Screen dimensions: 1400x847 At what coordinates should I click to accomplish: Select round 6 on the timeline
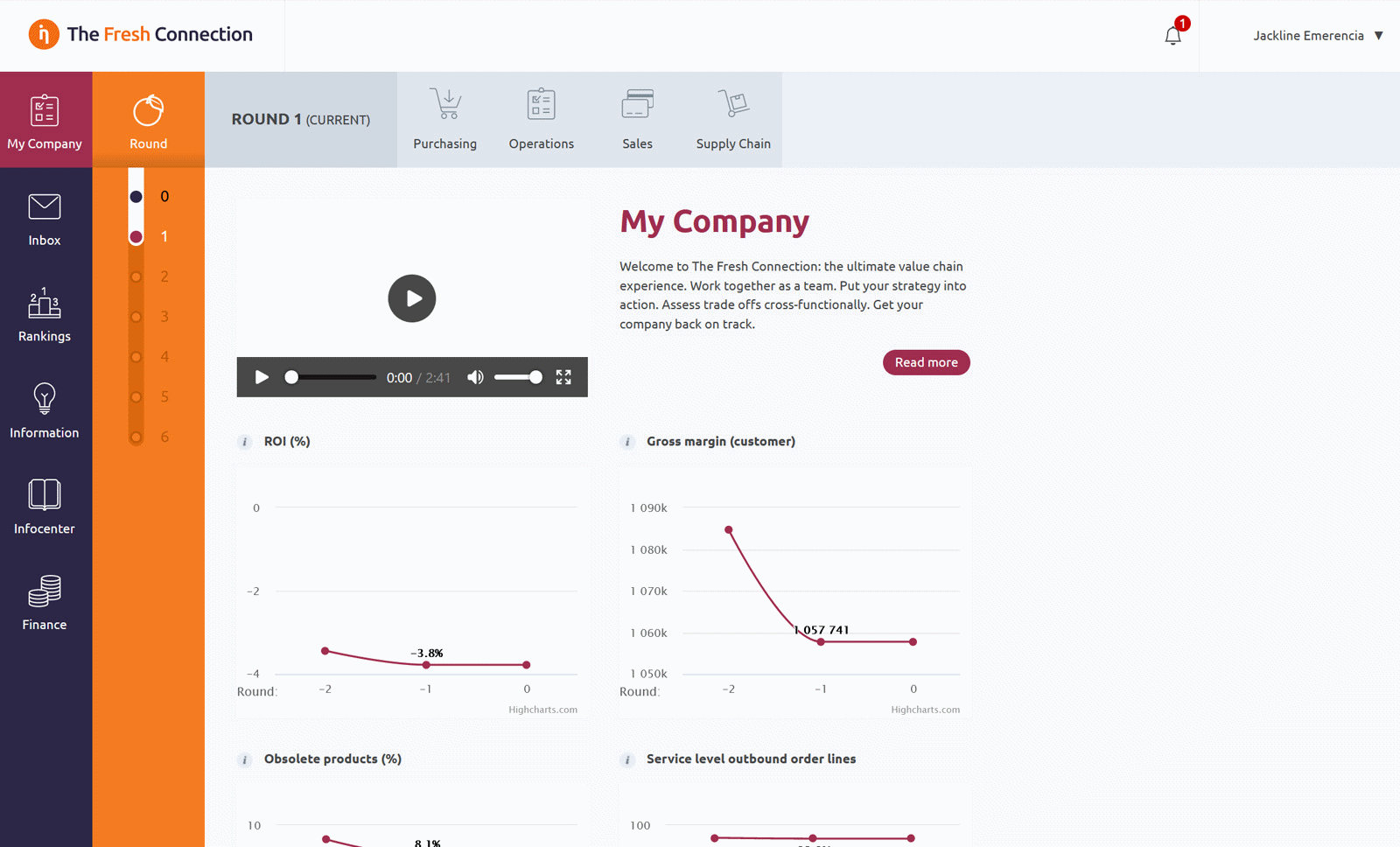pos(136,437)
